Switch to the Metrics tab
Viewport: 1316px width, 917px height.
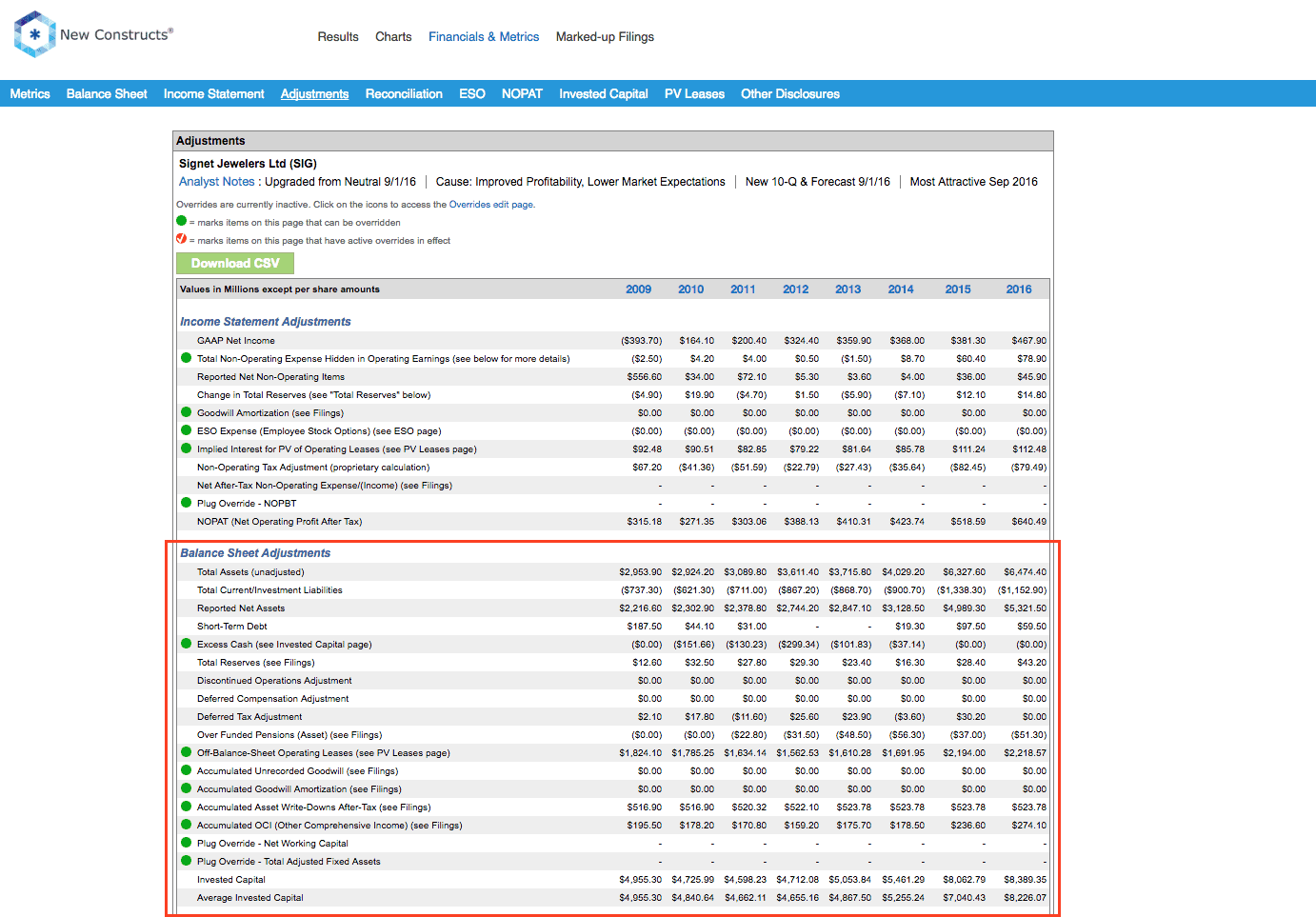point(30,93)
